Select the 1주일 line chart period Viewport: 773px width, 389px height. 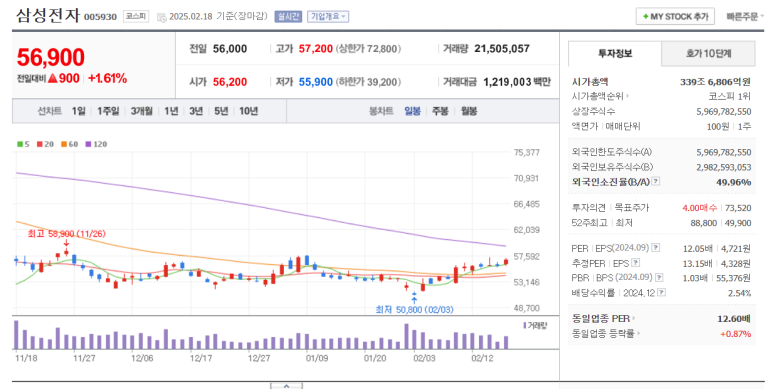(108, 111)
